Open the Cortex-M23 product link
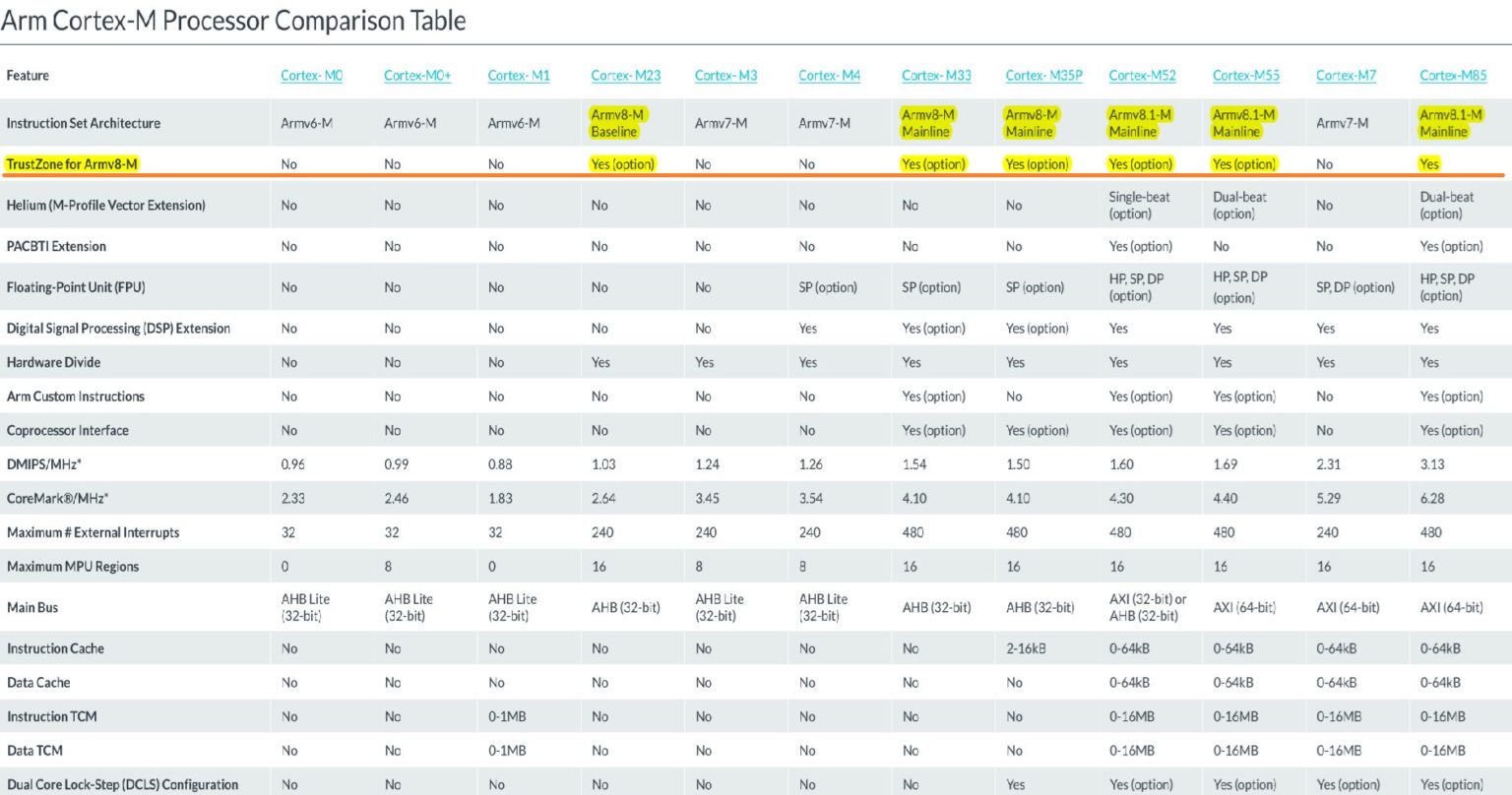The height and width of the screenshot is (795, 1512). pos(626,75)
